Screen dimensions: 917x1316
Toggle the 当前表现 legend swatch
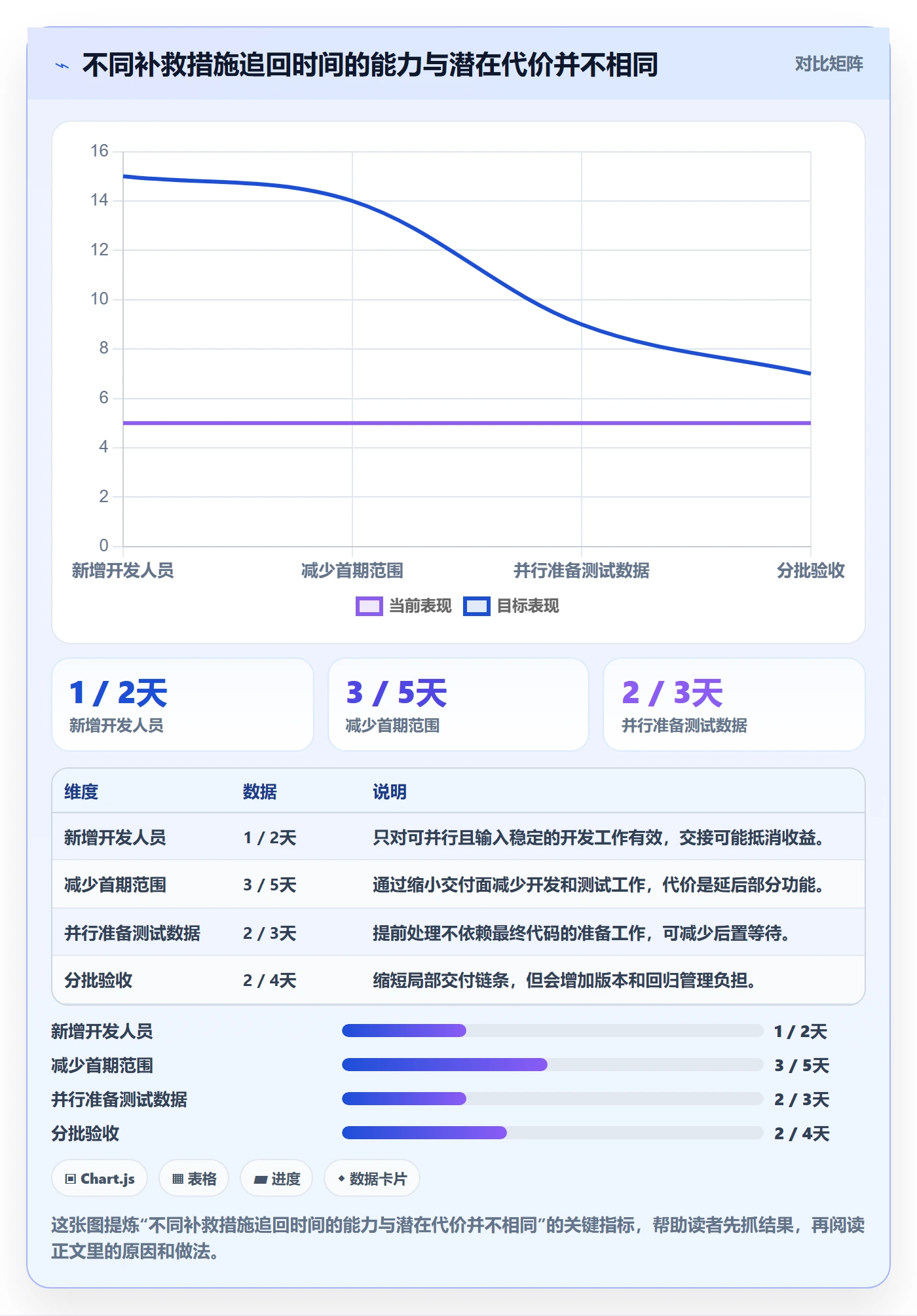[369, 606]
